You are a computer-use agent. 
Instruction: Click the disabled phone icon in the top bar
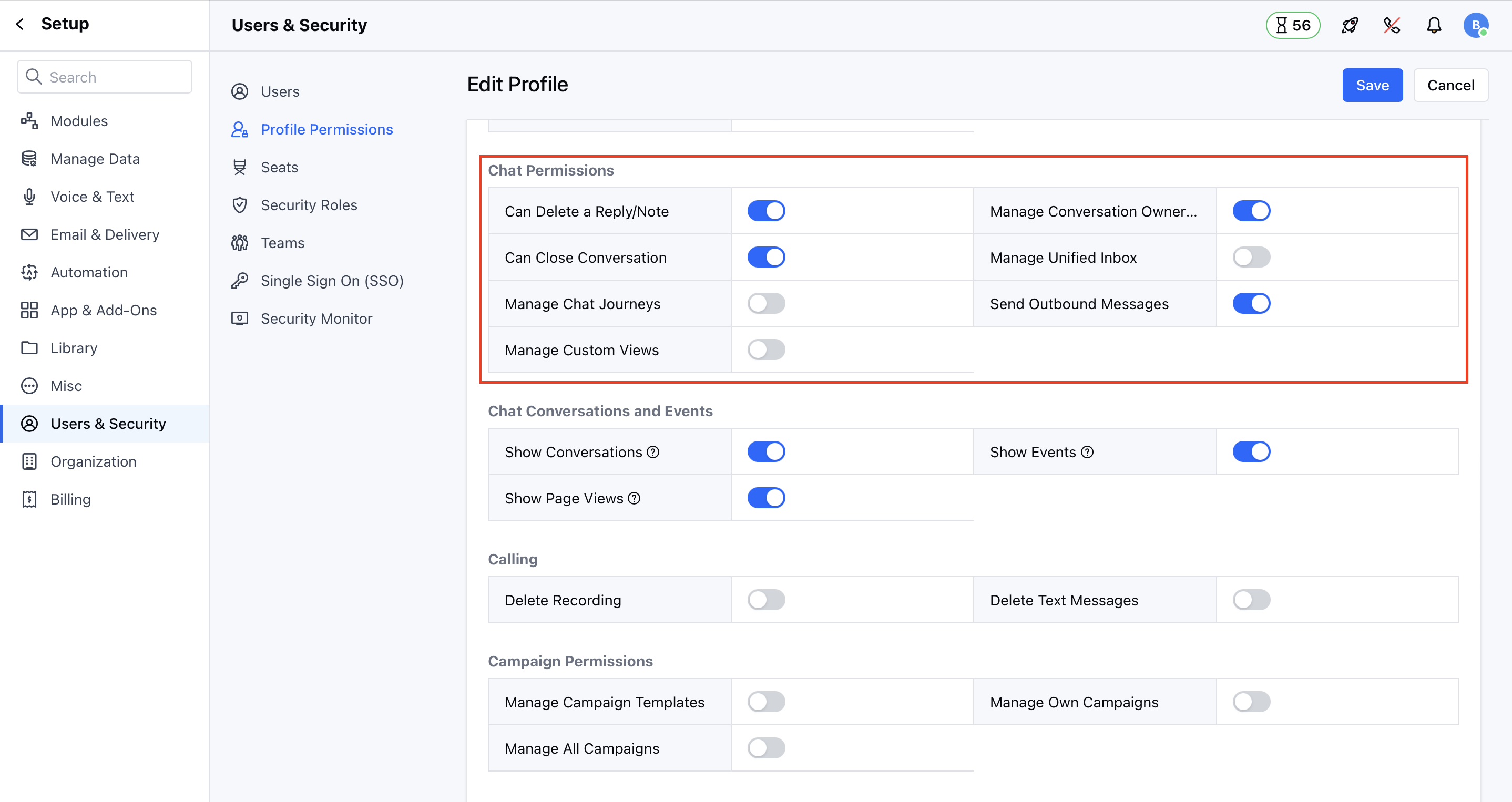pyautogui.click(x=1391, y=25)
